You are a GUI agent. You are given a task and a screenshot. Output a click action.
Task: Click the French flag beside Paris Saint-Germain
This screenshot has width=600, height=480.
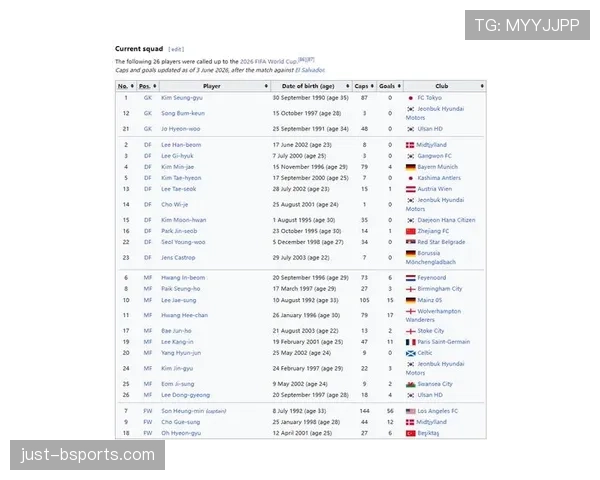(411, 342)
